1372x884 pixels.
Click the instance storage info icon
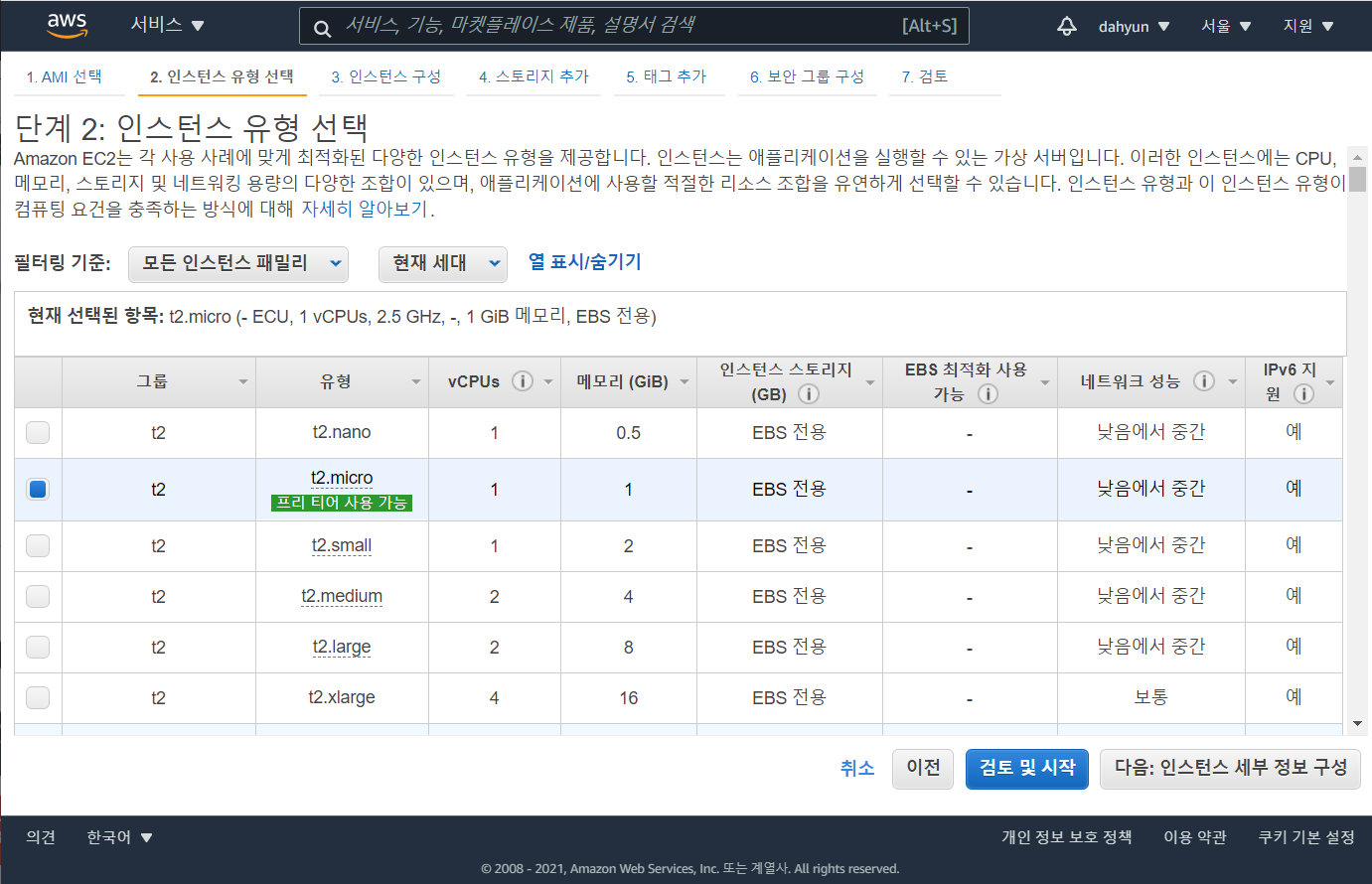click(x=809, y=394)
